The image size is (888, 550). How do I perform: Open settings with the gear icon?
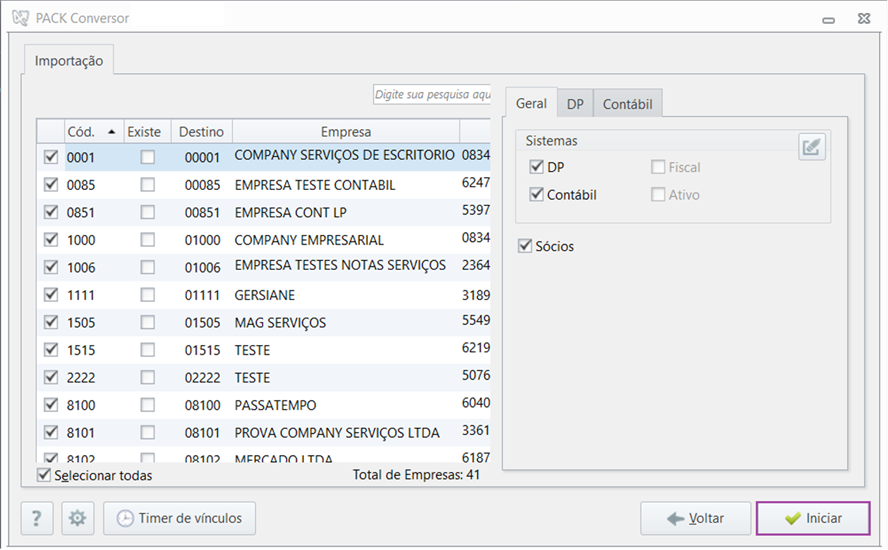[77, 518]
